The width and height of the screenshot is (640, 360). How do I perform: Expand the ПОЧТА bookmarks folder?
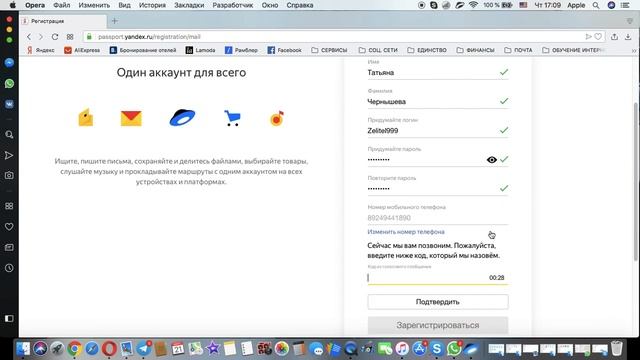point(518,50)
